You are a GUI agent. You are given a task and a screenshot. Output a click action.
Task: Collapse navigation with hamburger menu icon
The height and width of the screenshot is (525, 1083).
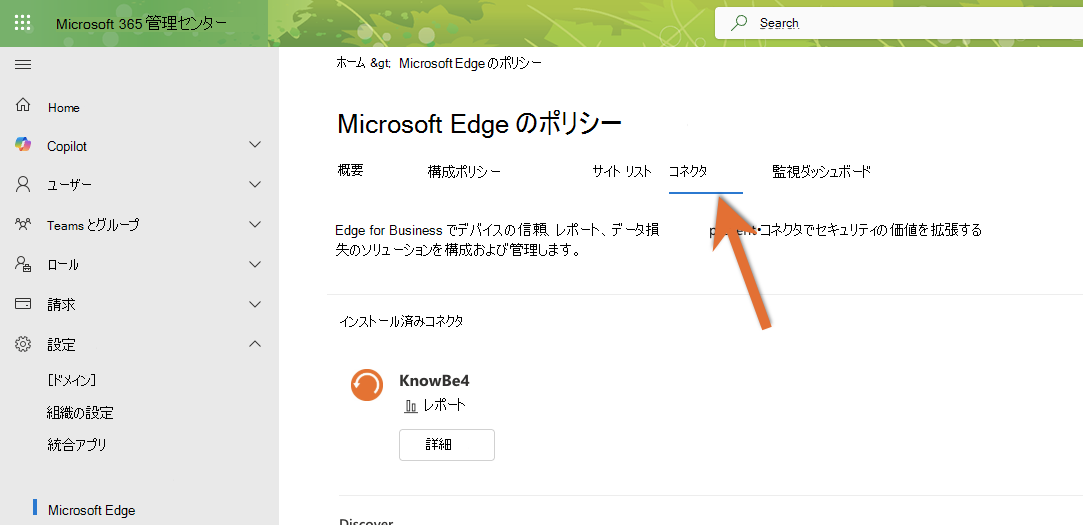pos(23,65)
